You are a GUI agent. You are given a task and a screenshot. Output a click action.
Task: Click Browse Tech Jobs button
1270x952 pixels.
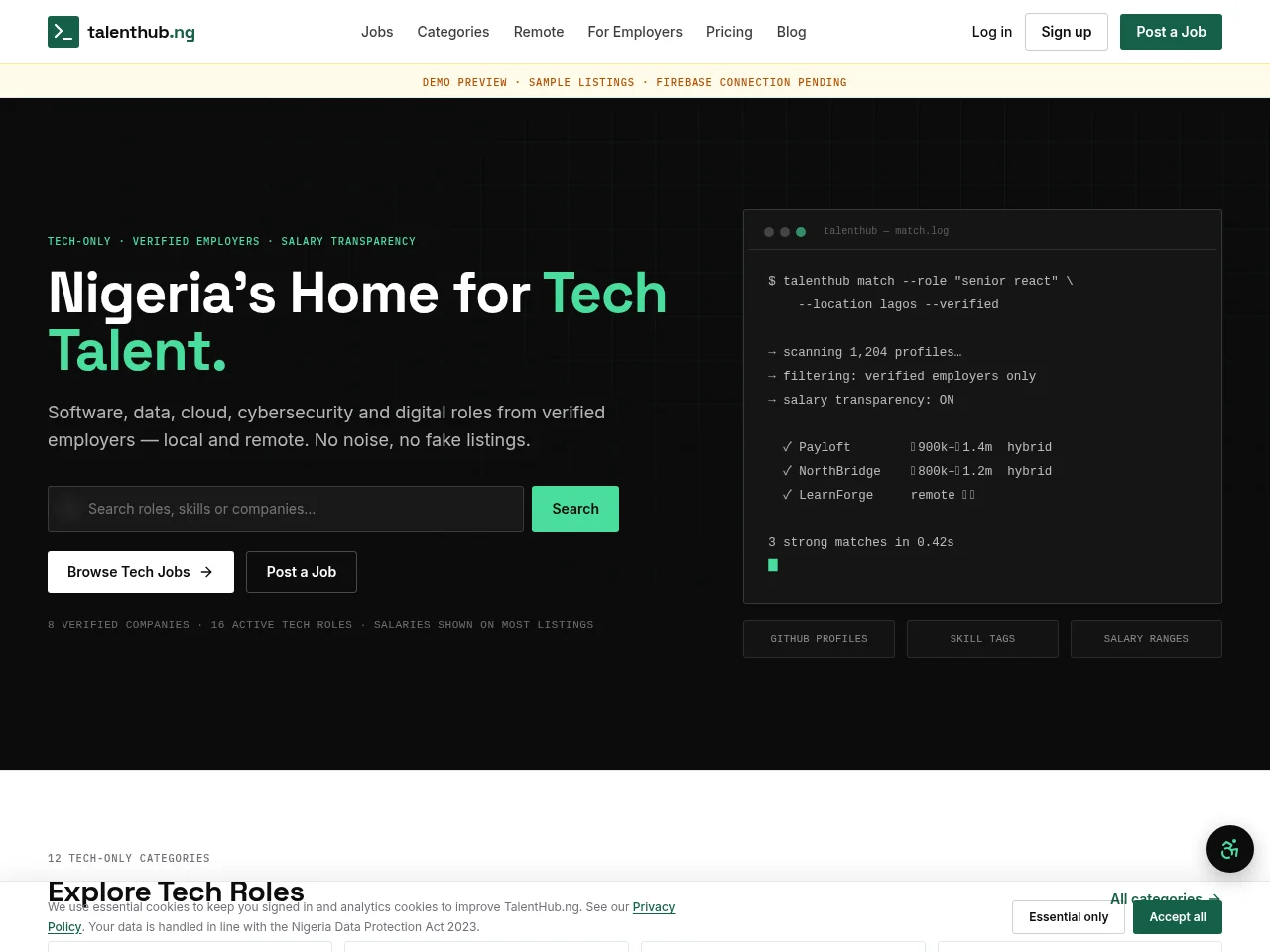(x=141, y=572)
